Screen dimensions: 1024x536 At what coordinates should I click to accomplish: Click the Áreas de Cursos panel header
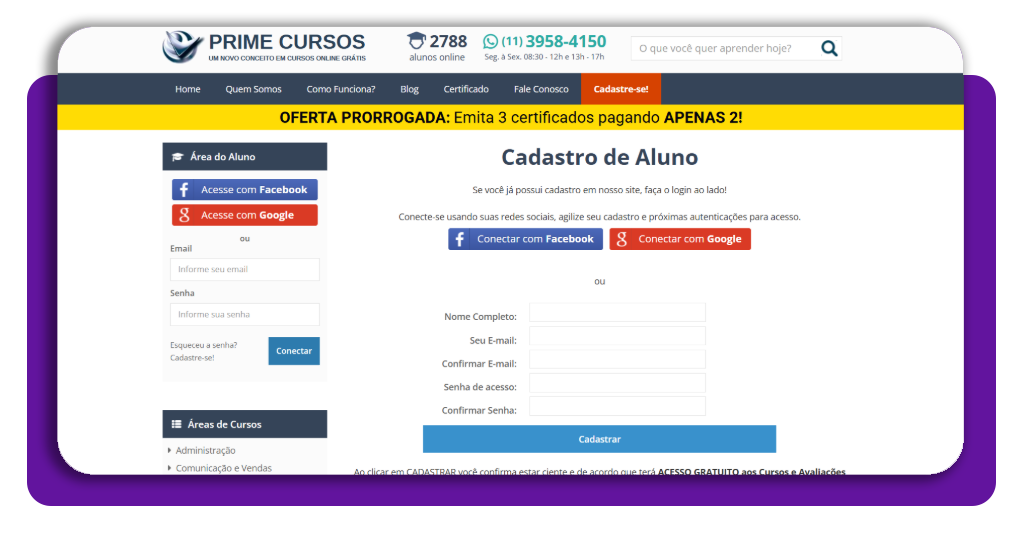(x=245, y=424)
